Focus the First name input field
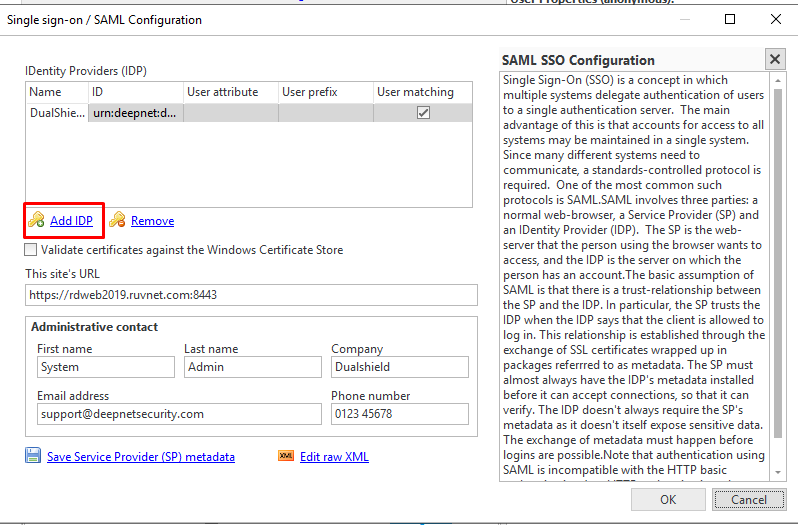 pos(104,368)
